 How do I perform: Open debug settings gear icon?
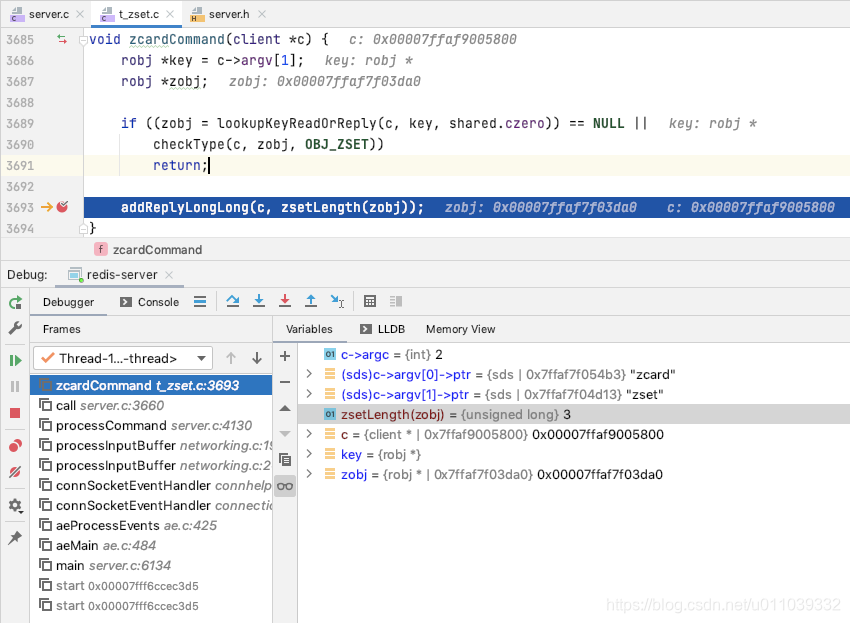(x=15, y=506)
